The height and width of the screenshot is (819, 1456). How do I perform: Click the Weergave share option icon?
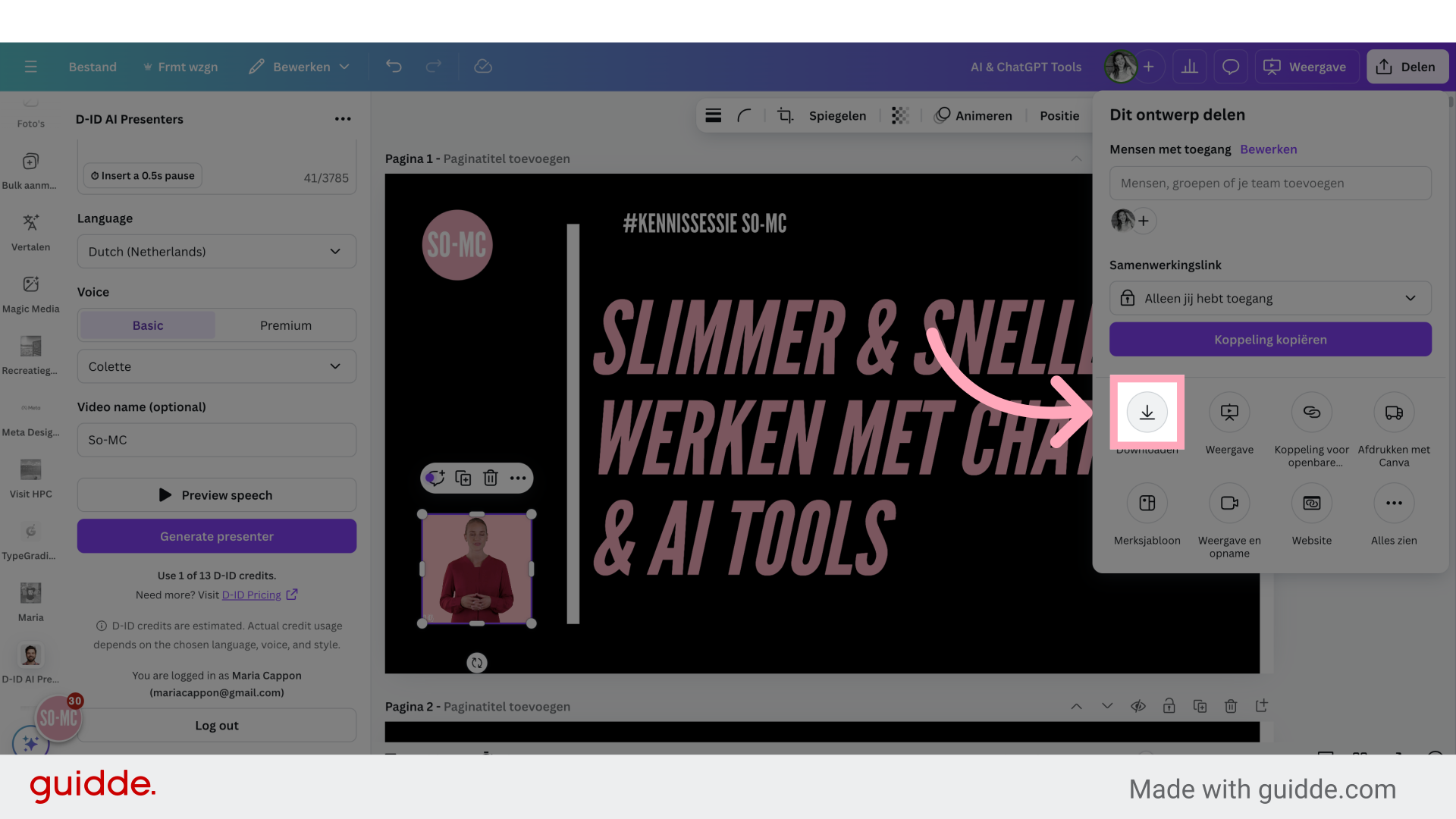point(1229,413)
